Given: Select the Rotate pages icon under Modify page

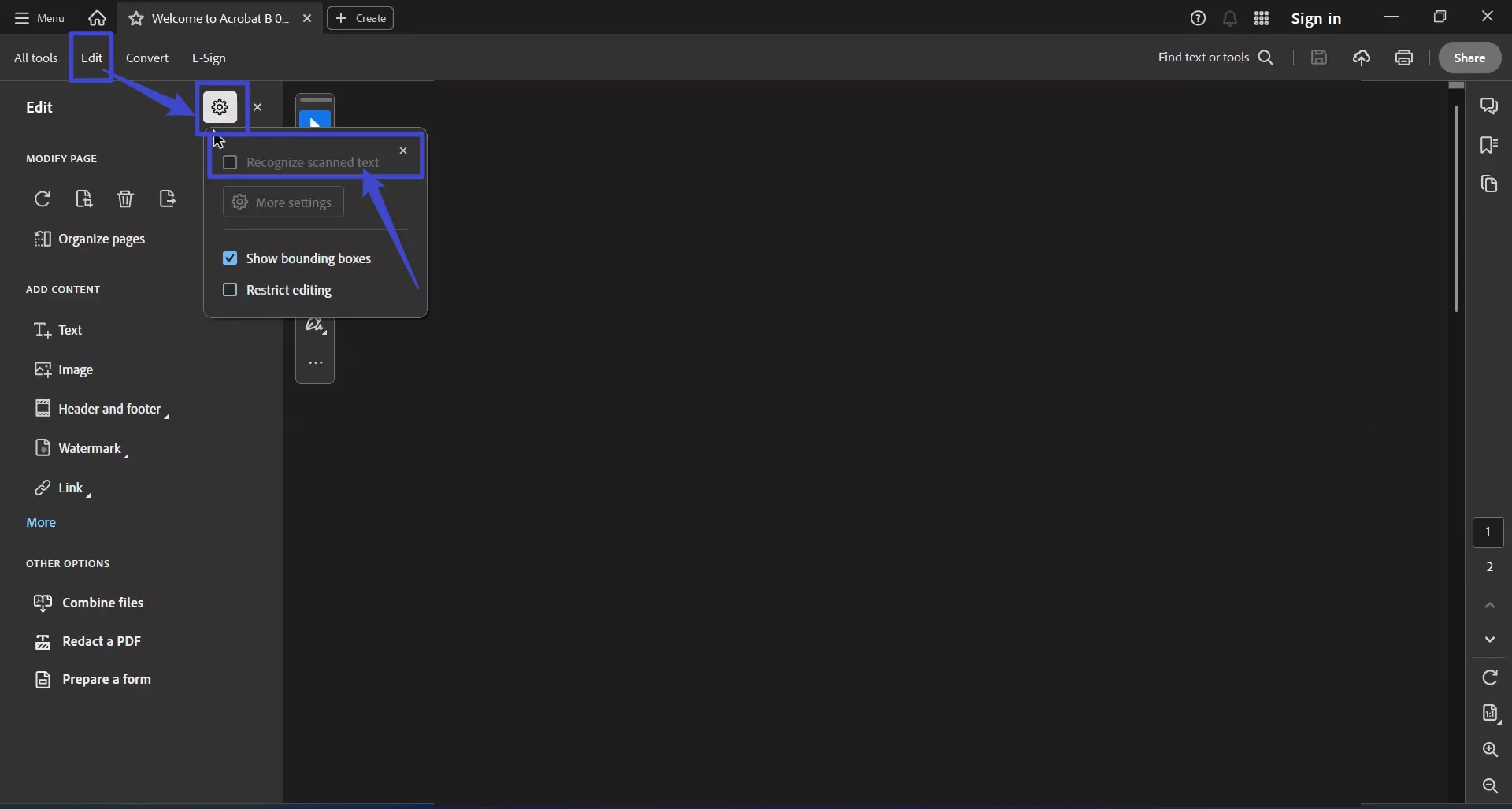Looking at the screenshot, I should pos(43,199).
